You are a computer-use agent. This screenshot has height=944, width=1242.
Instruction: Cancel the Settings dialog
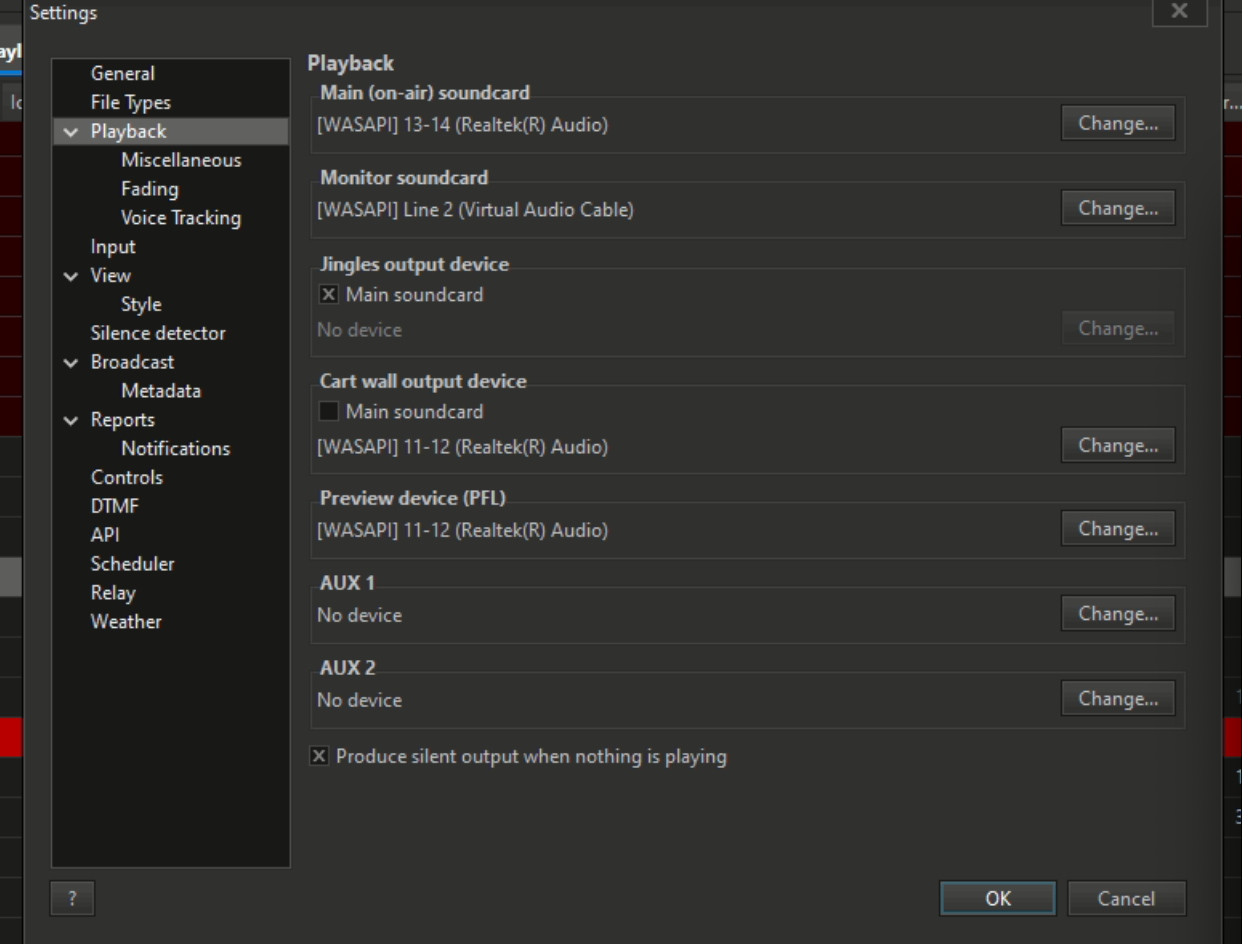point(1127,898)
